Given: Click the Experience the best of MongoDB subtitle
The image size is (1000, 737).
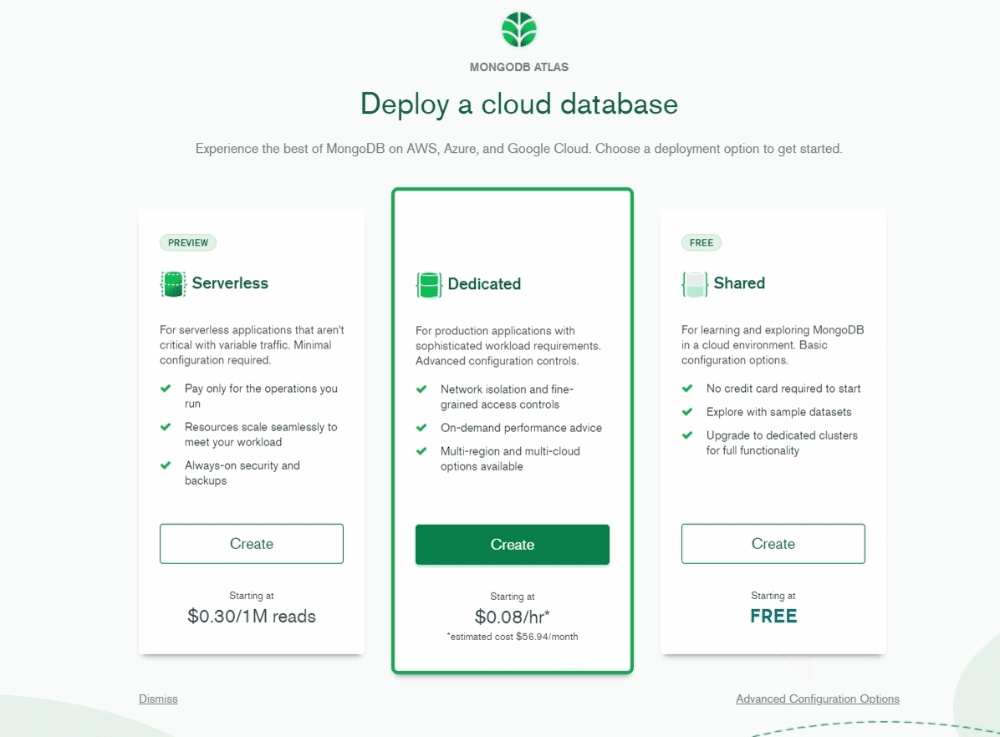Looking at the screenshot, I should coord(518,149).
